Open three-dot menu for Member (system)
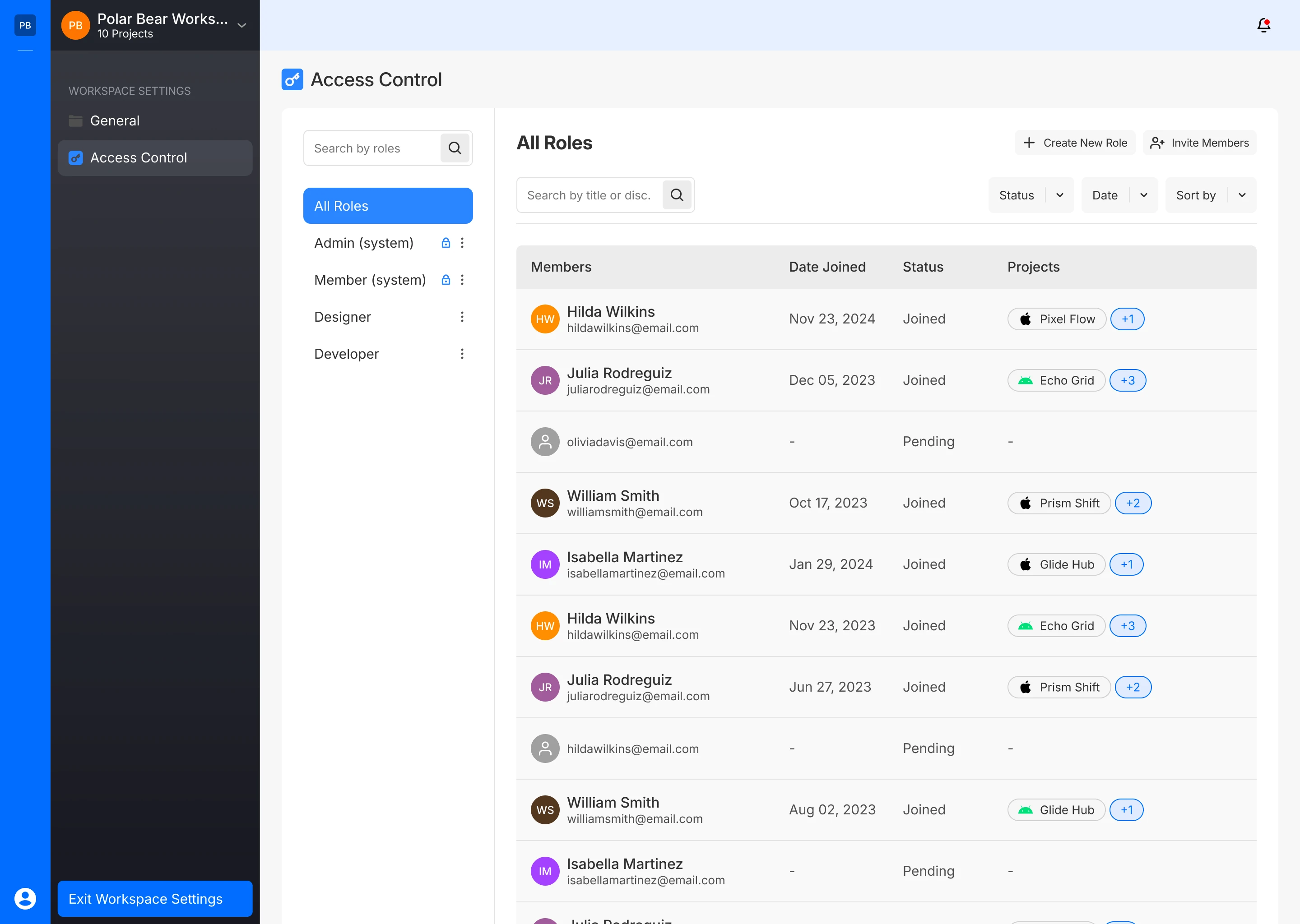 tap(462, 280)
